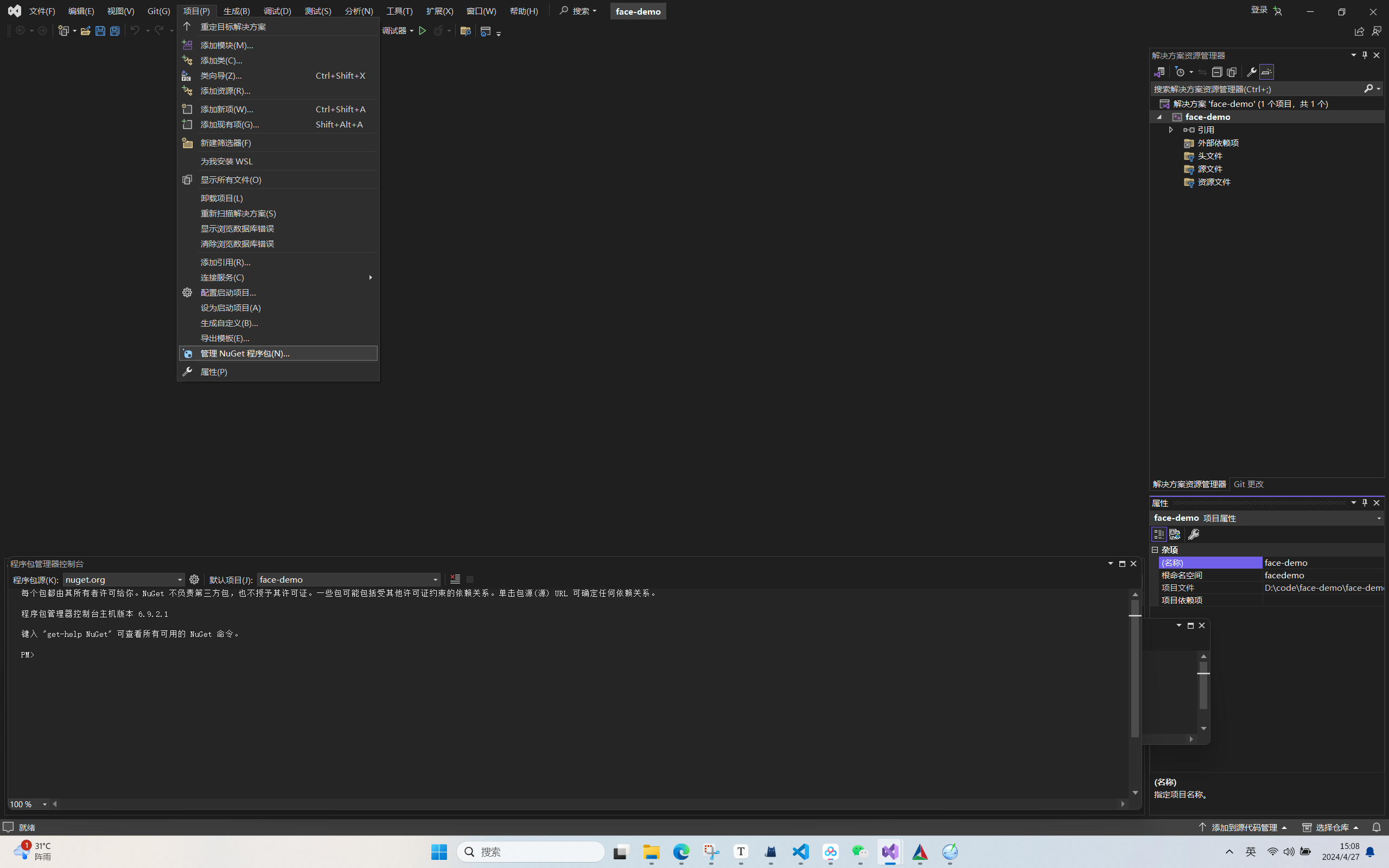Sync Solution Explorer with active document

coord(1202,72)
